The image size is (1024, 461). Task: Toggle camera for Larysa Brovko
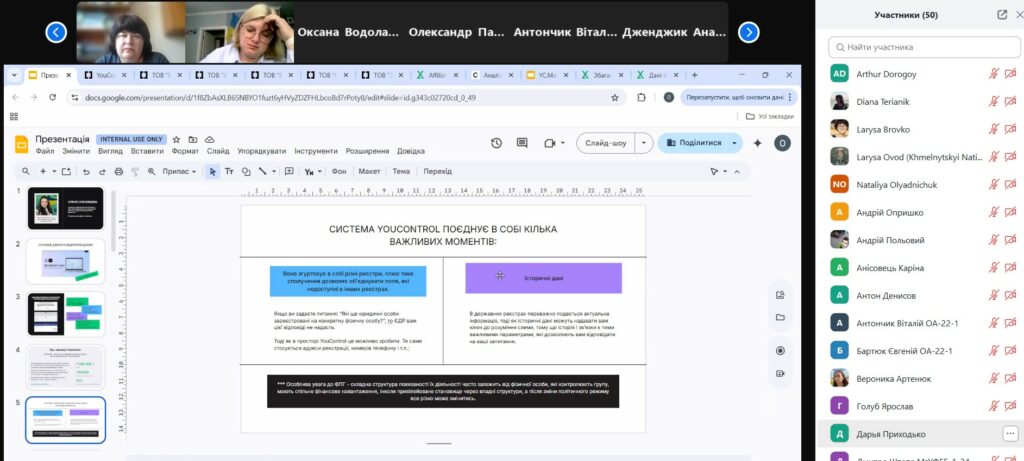click(x=1011, y=129)
